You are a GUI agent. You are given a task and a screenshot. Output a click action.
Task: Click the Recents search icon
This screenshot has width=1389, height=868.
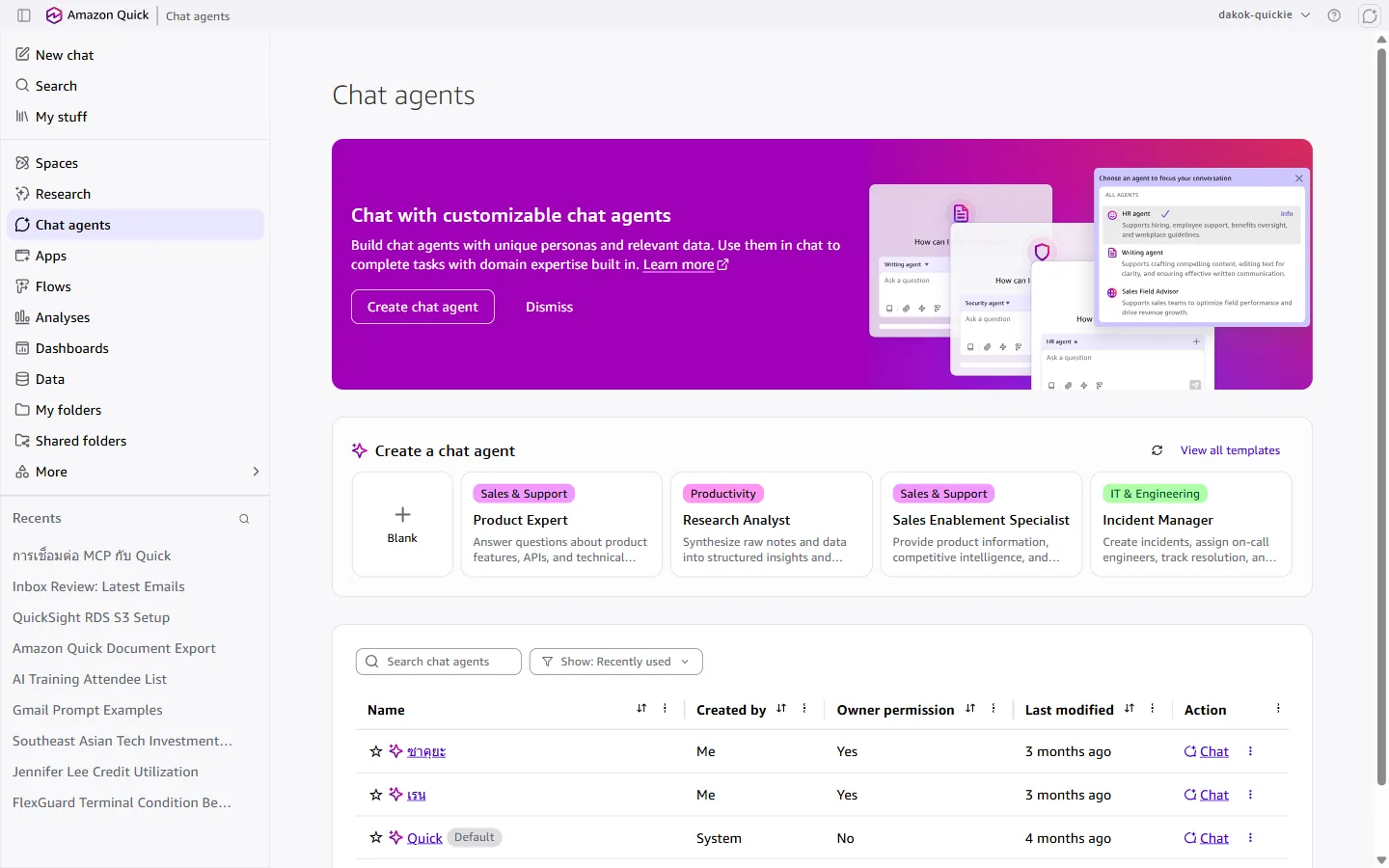click(244, 519)
